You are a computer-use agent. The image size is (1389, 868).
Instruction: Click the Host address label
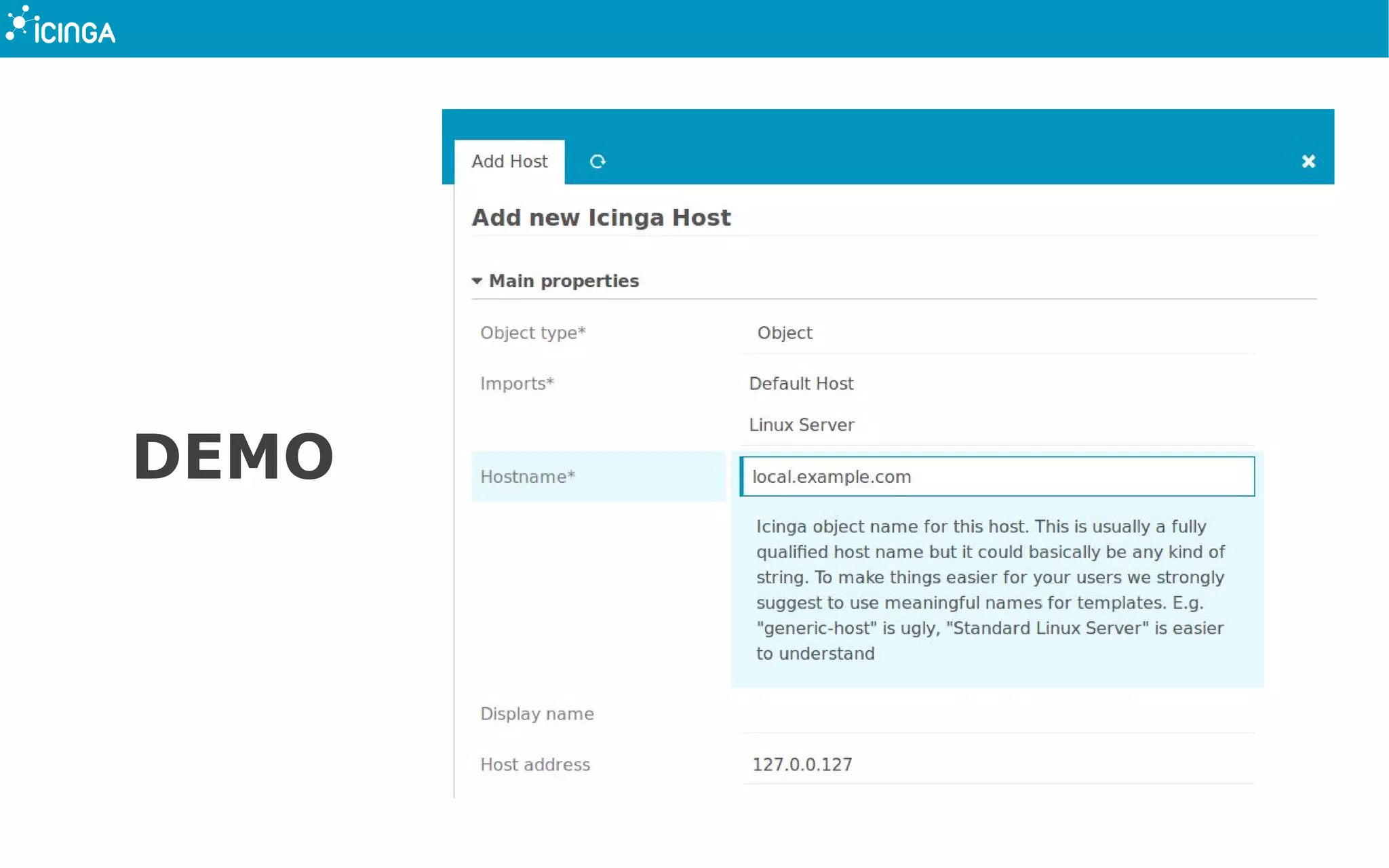click(x=535, y=765)
